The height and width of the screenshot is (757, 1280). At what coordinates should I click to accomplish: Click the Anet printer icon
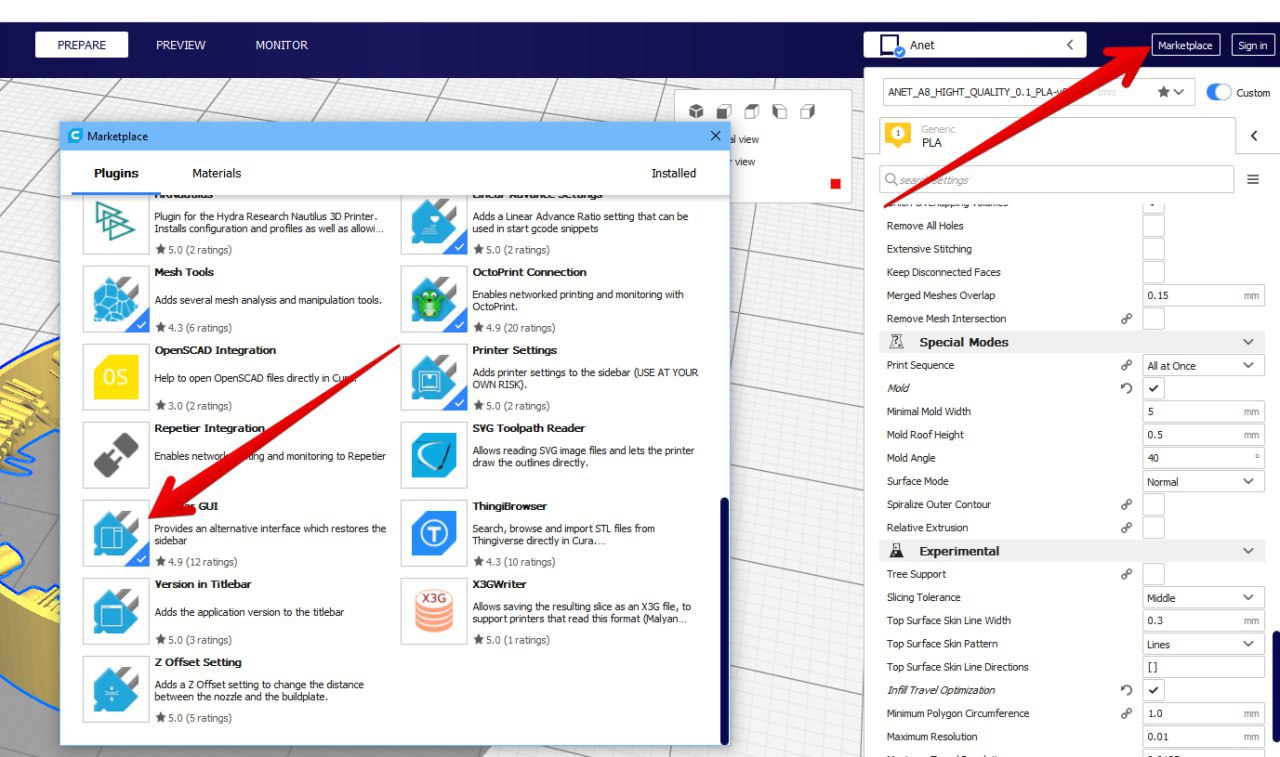pos(892,46)
